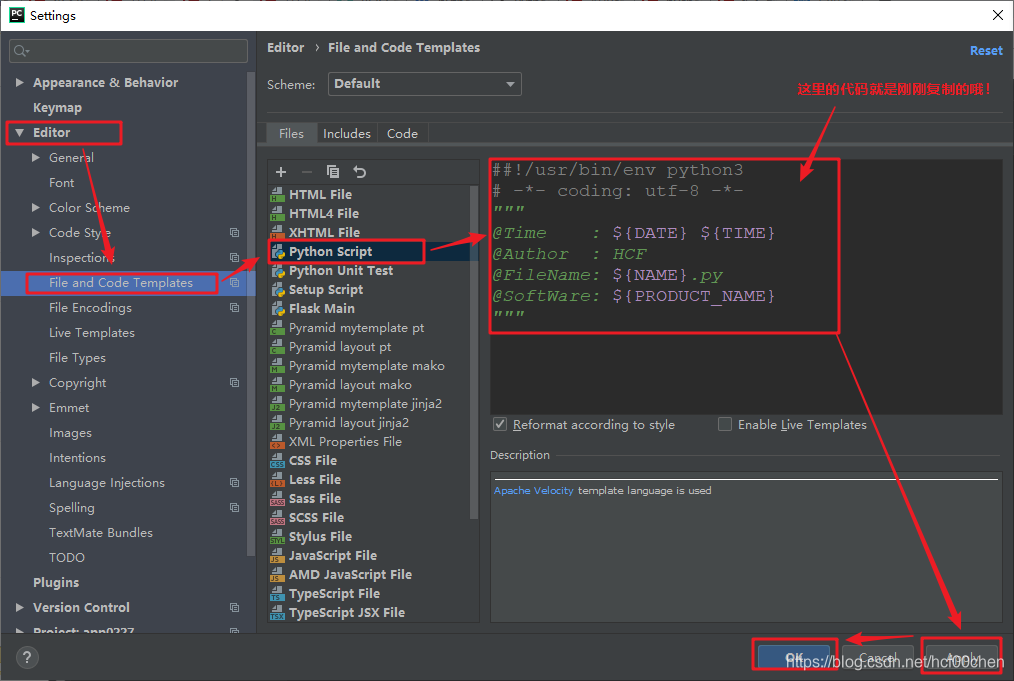1014x681 pixels.
Task: Click the XML Properties File icon
Action: (277, 442)
